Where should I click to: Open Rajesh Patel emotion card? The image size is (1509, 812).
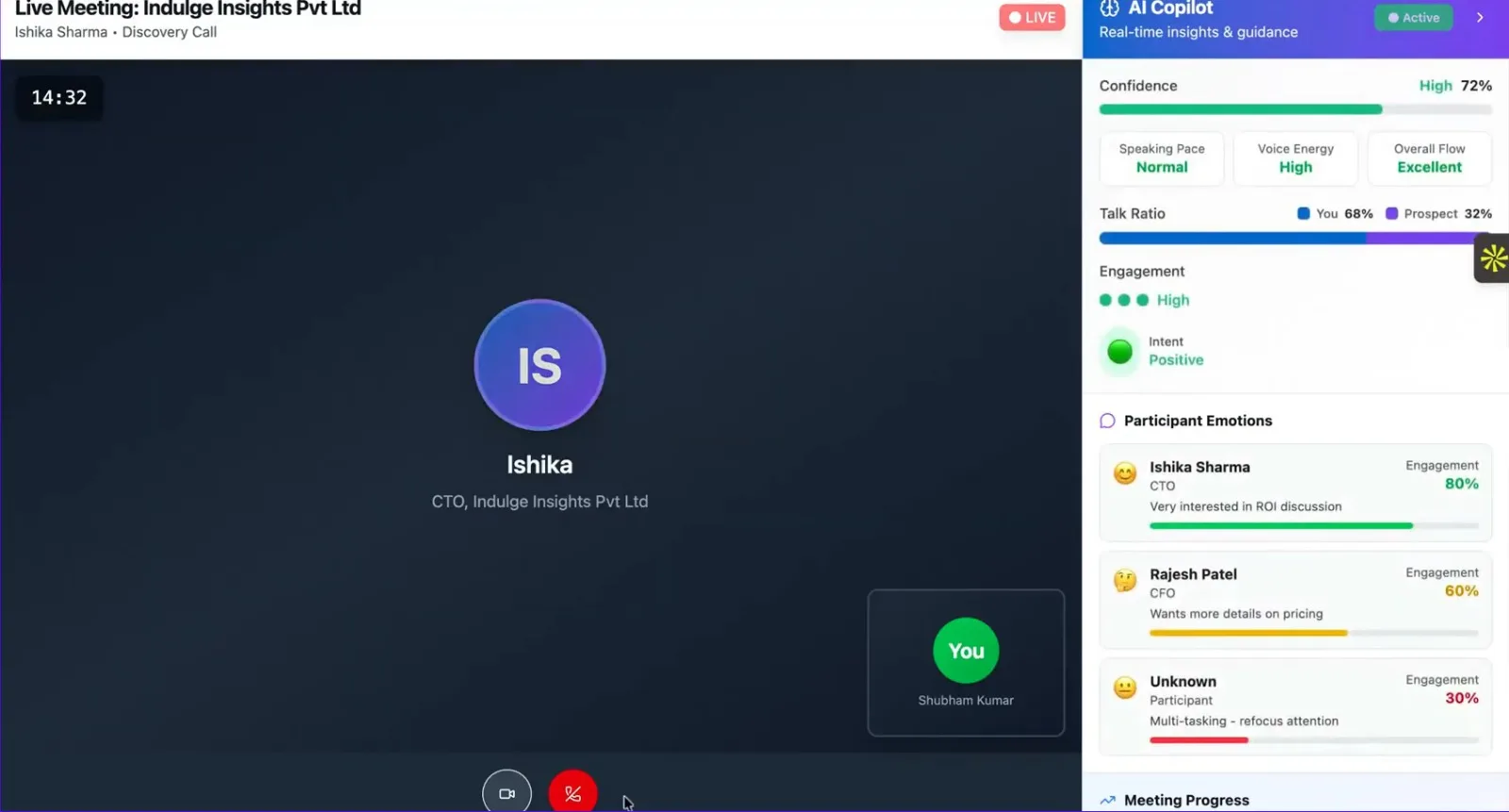[1296, 601]
